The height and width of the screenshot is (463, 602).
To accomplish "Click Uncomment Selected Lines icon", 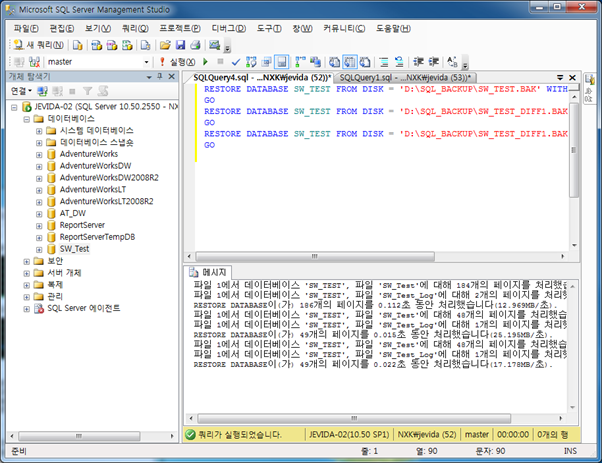I will point(399,62).
